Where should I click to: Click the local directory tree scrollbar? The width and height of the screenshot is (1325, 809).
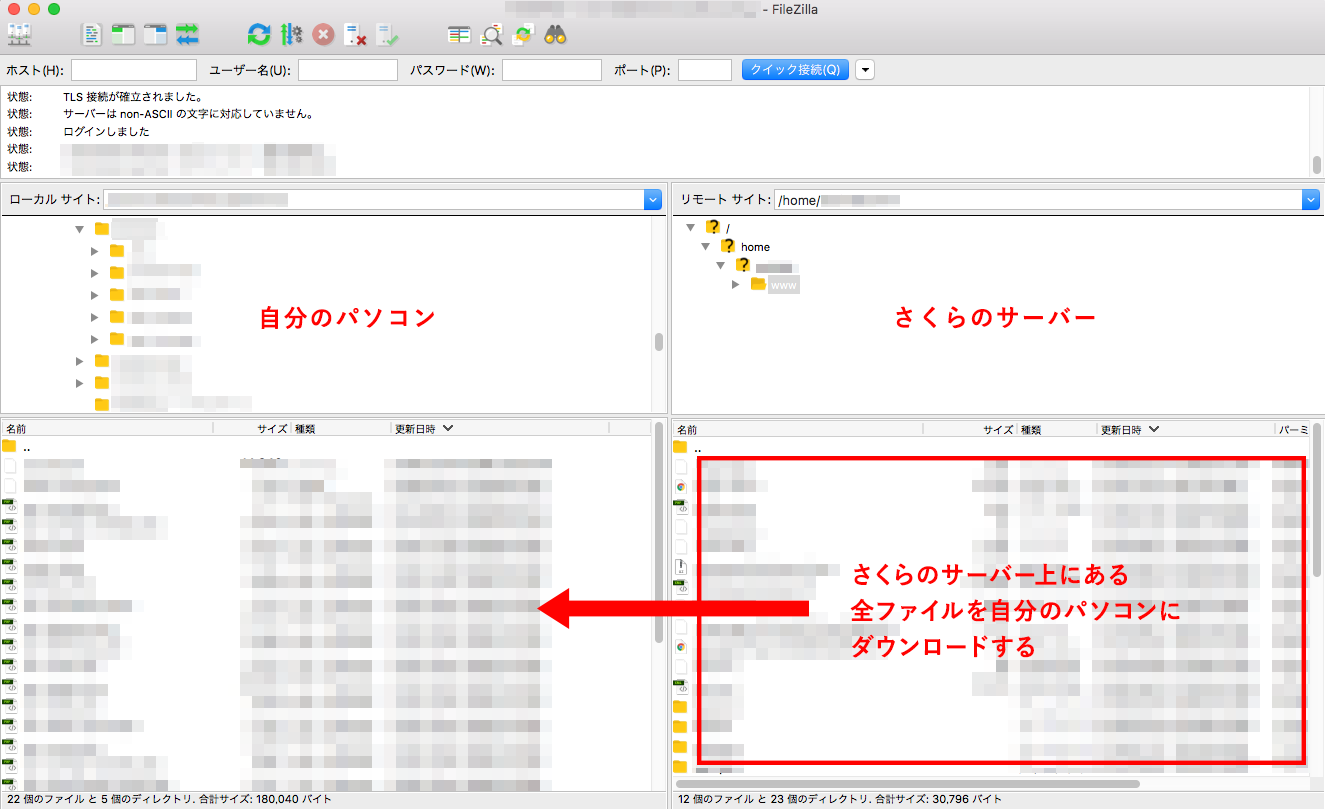[659, 342]
